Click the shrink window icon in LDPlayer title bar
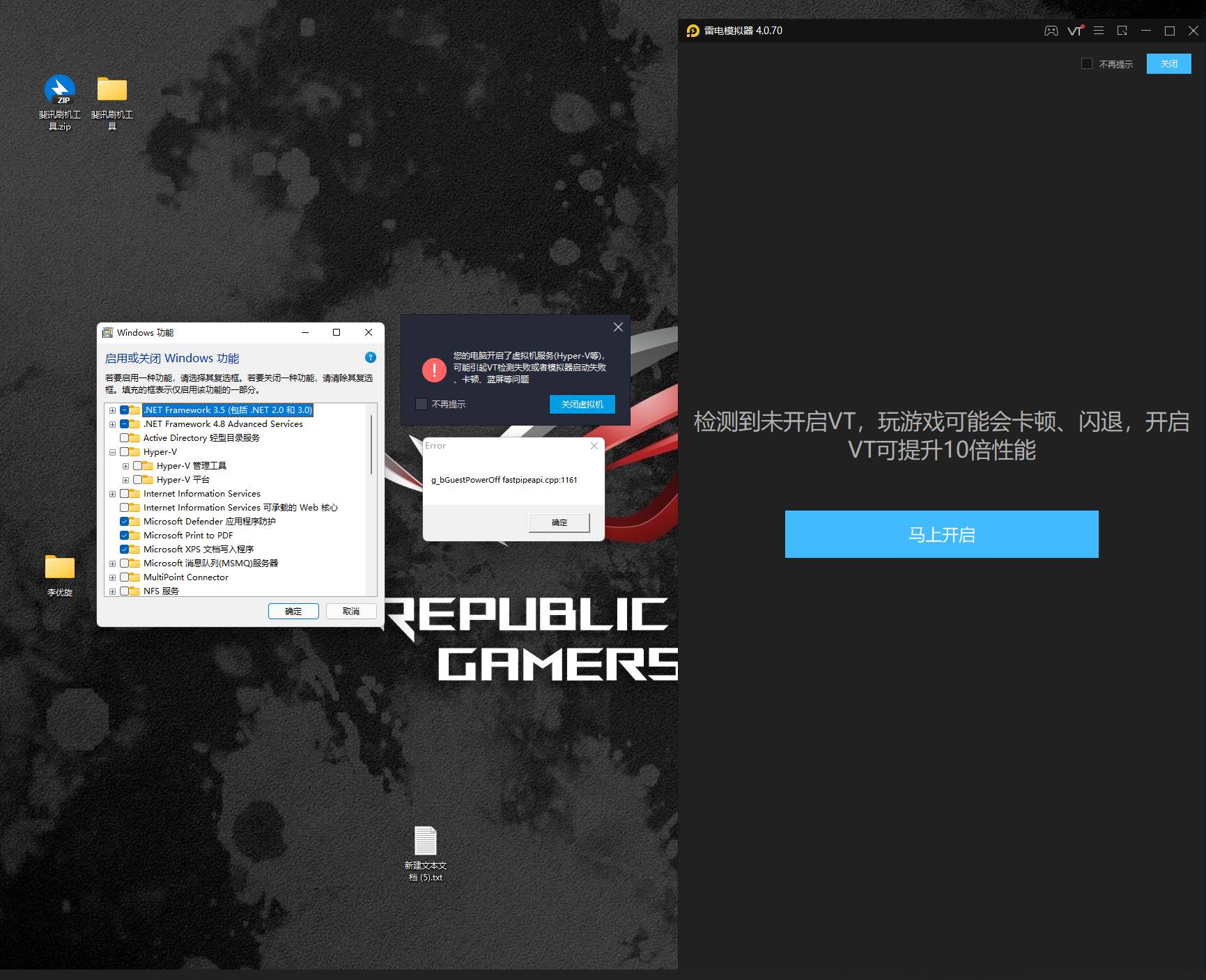This screenshot has height=980, width=1206. pos(1122,31)
